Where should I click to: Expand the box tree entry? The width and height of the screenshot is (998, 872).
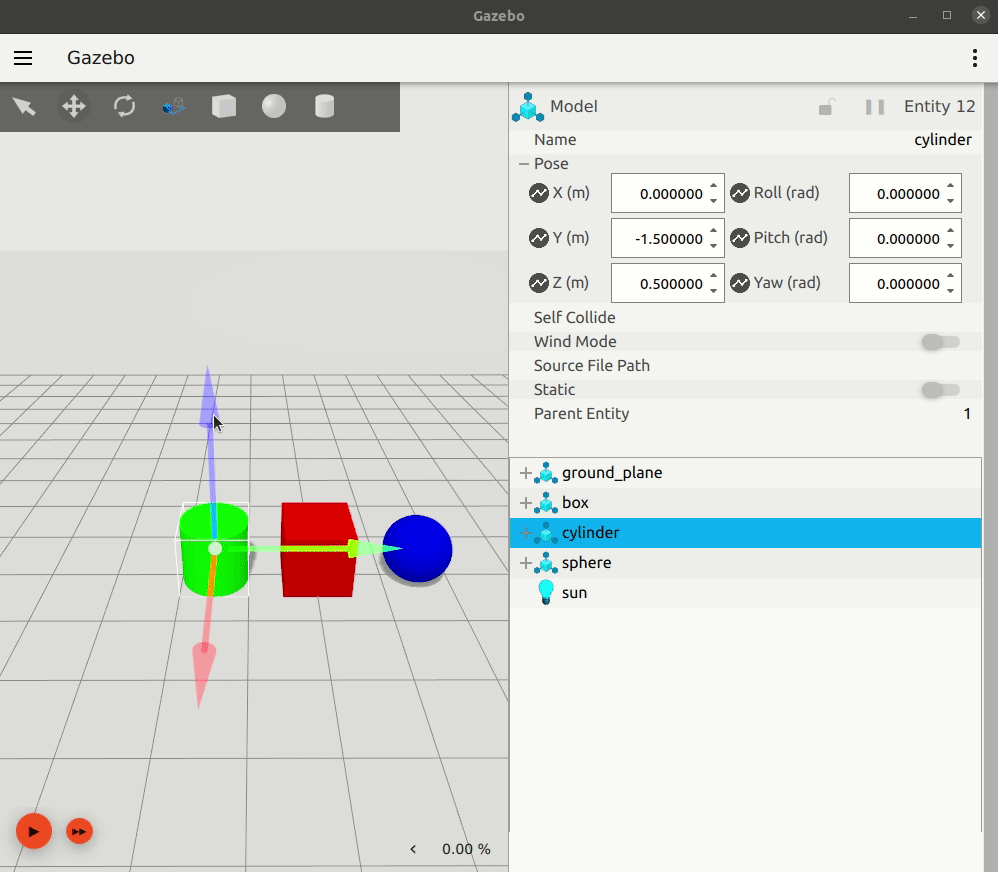pos(525,503)
